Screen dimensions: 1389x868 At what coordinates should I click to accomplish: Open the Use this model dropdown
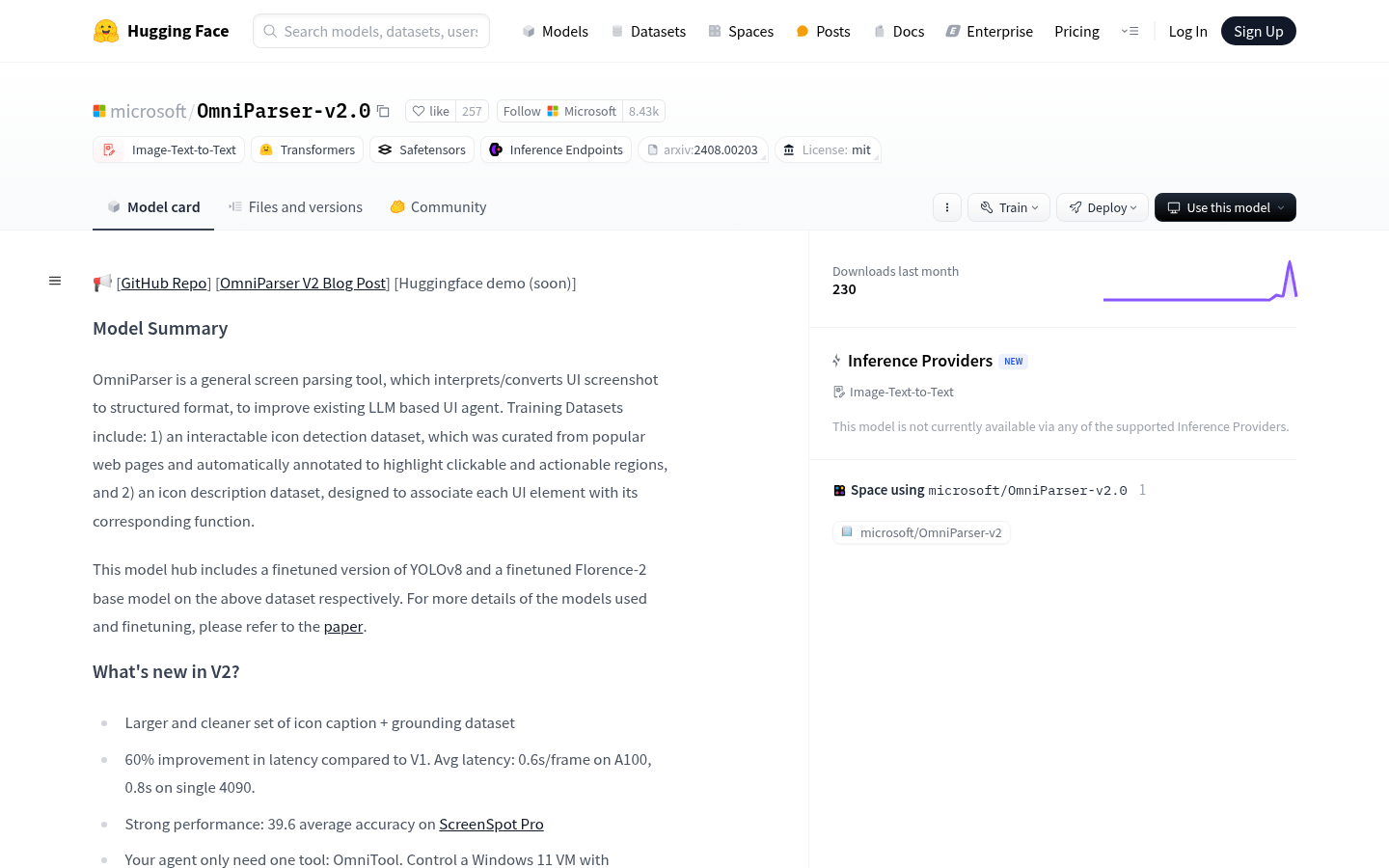tap(1225, 206)
